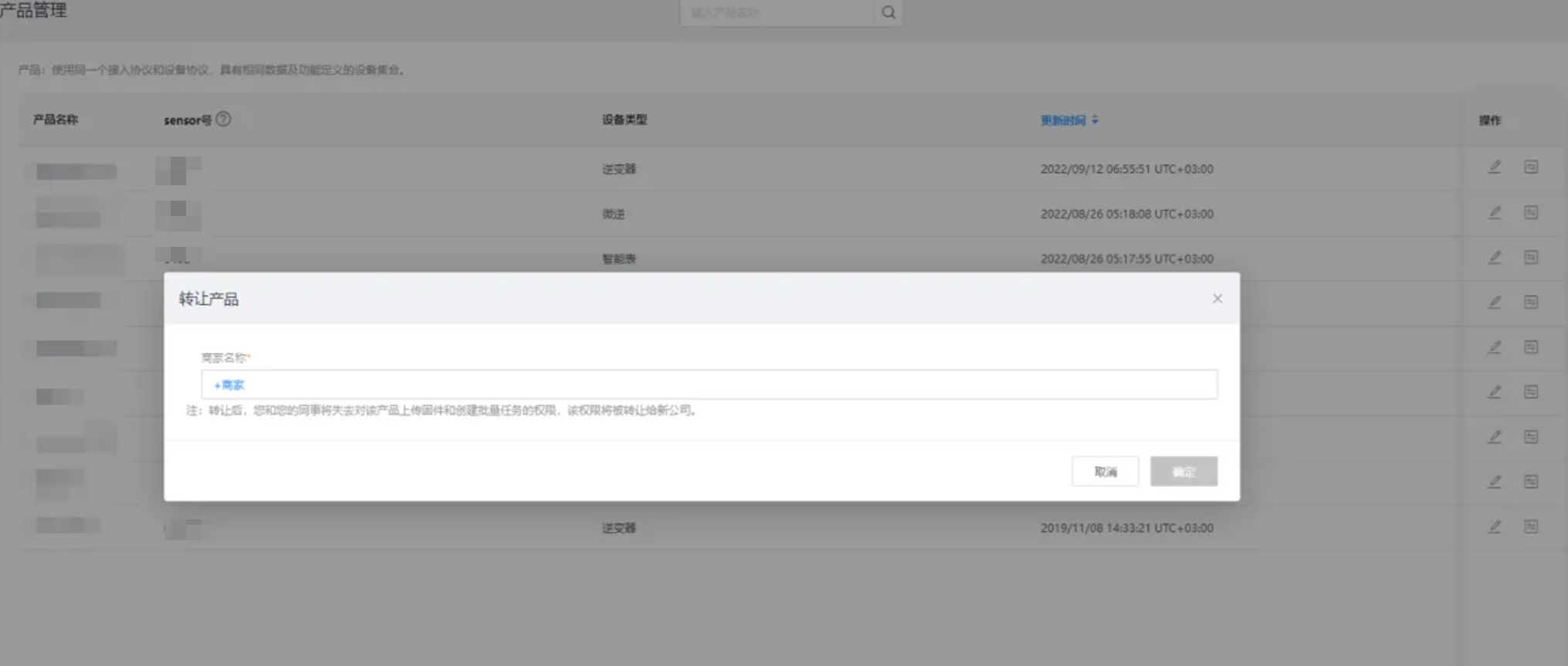1568x666 pixels.
Task: Sort by 更新时间 column header
Action: pyautogui.click(x=1062, y=120)
